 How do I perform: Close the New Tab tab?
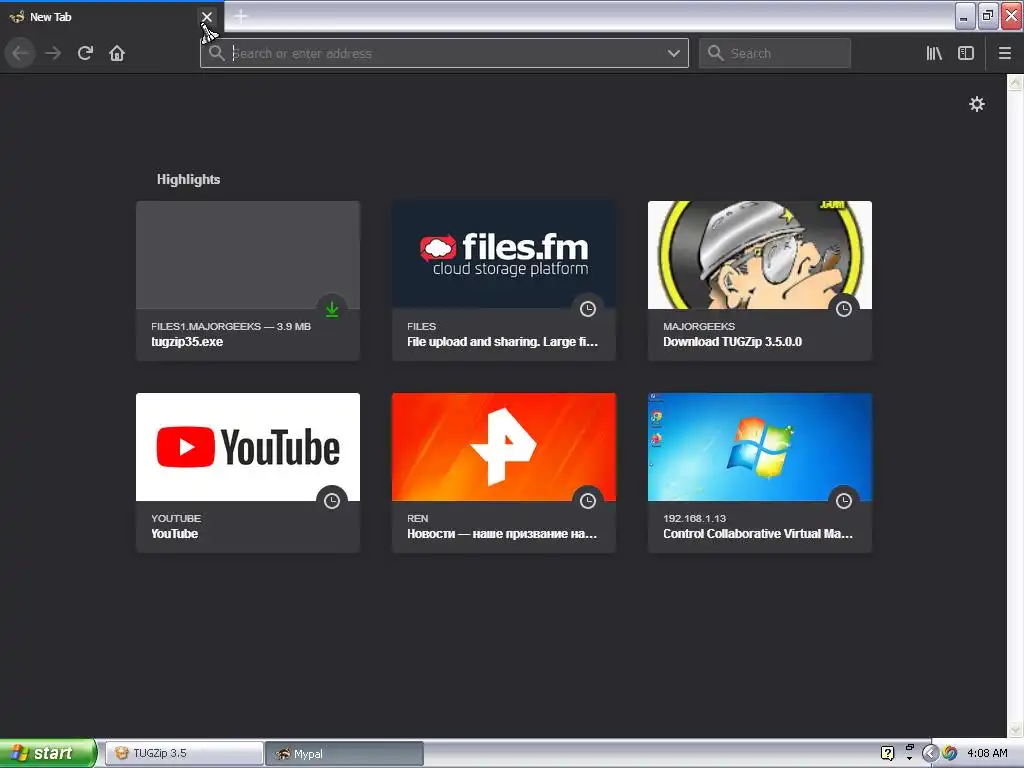(x=206, y=17)
